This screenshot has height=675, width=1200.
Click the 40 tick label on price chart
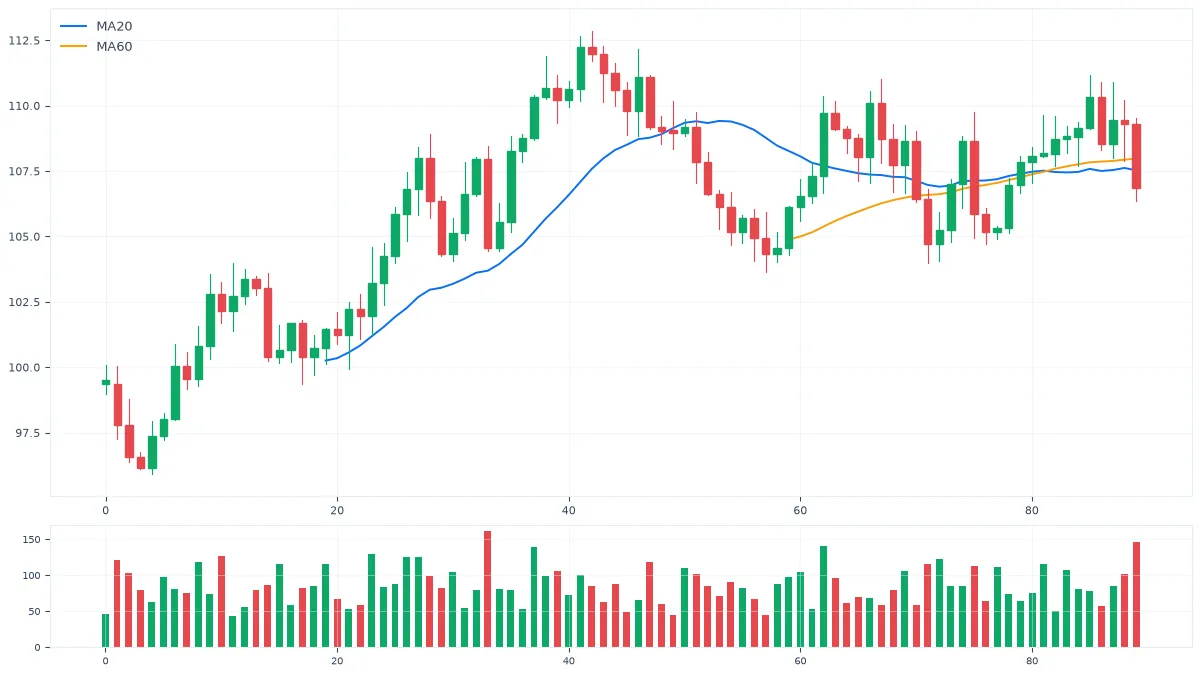point(569,511)
